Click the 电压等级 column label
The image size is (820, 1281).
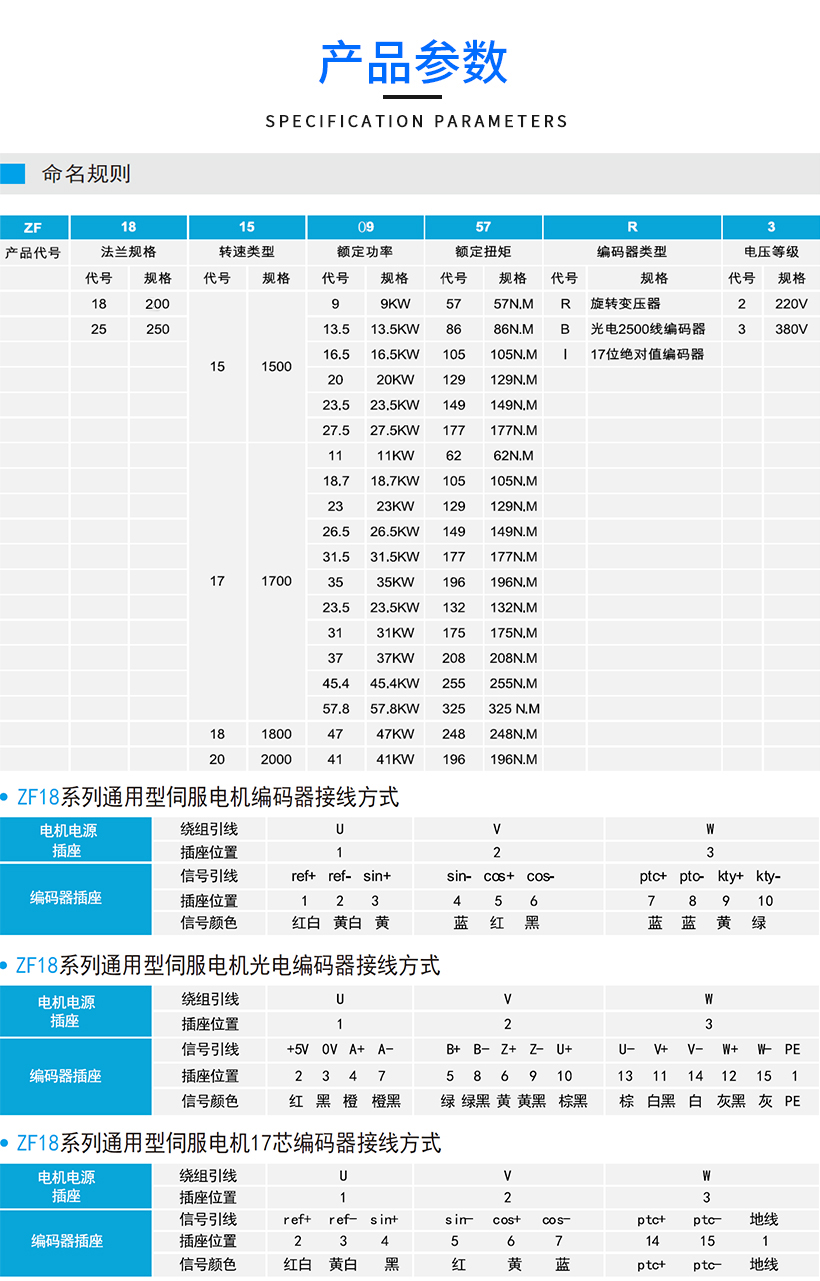[771, 252]
